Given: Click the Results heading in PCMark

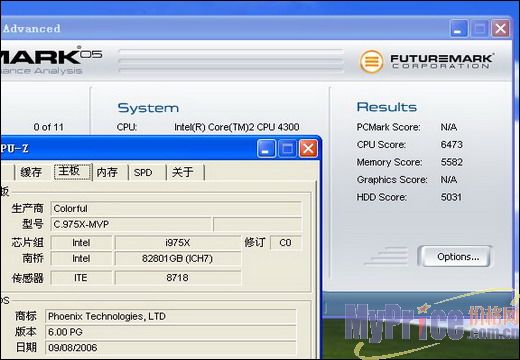Looking at the screenshot, I should coord(387,107).
